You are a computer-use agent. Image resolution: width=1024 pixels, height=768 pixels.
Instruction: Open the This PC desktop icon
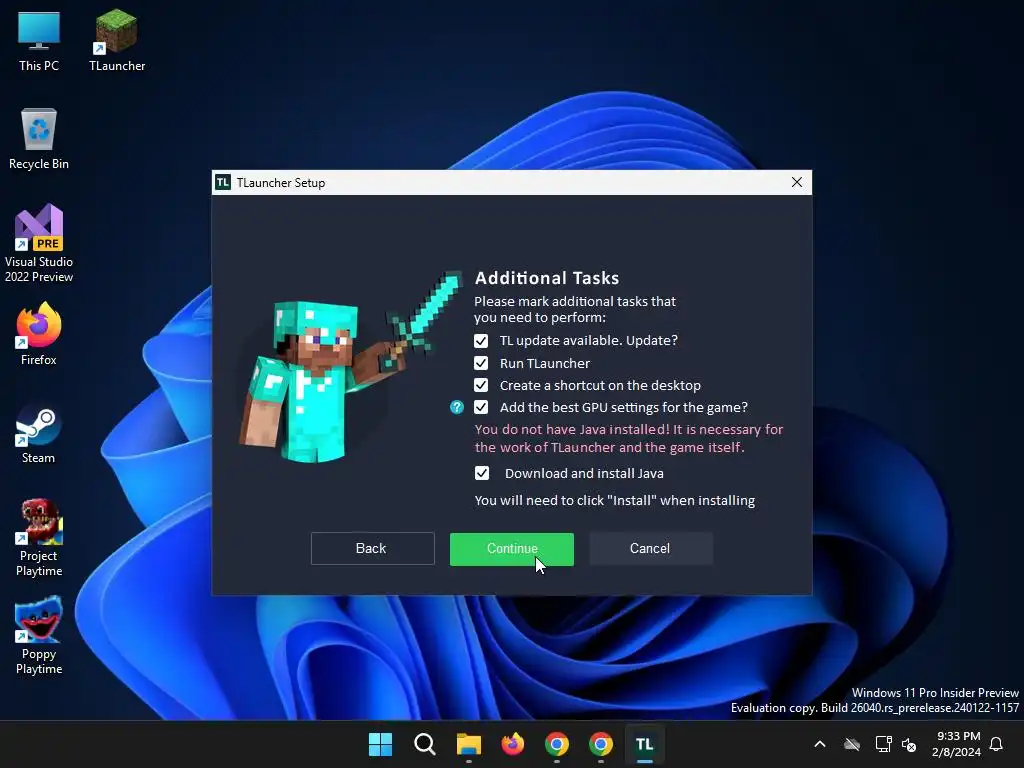(x=39, y=40)
